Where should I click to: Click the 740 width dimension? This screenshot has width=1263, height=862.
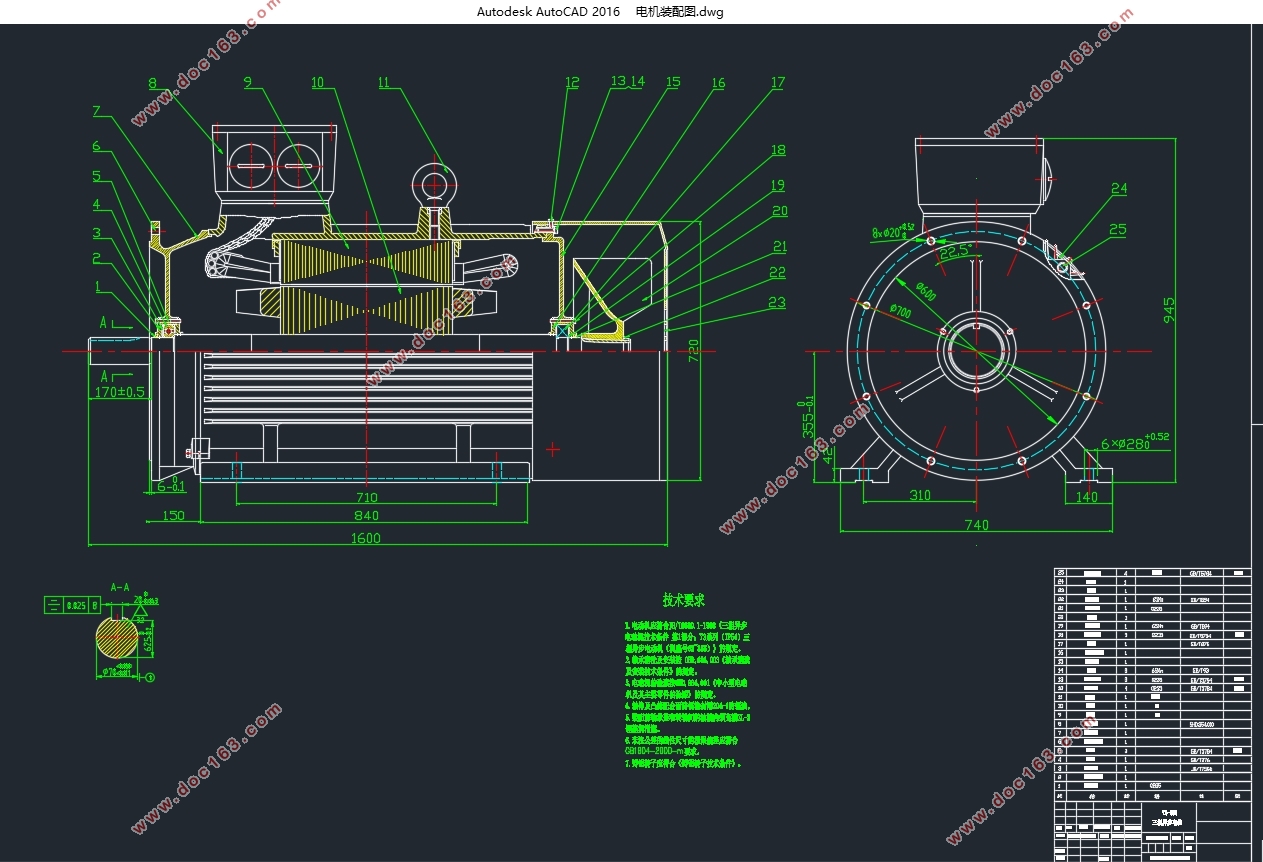point(976,524)
